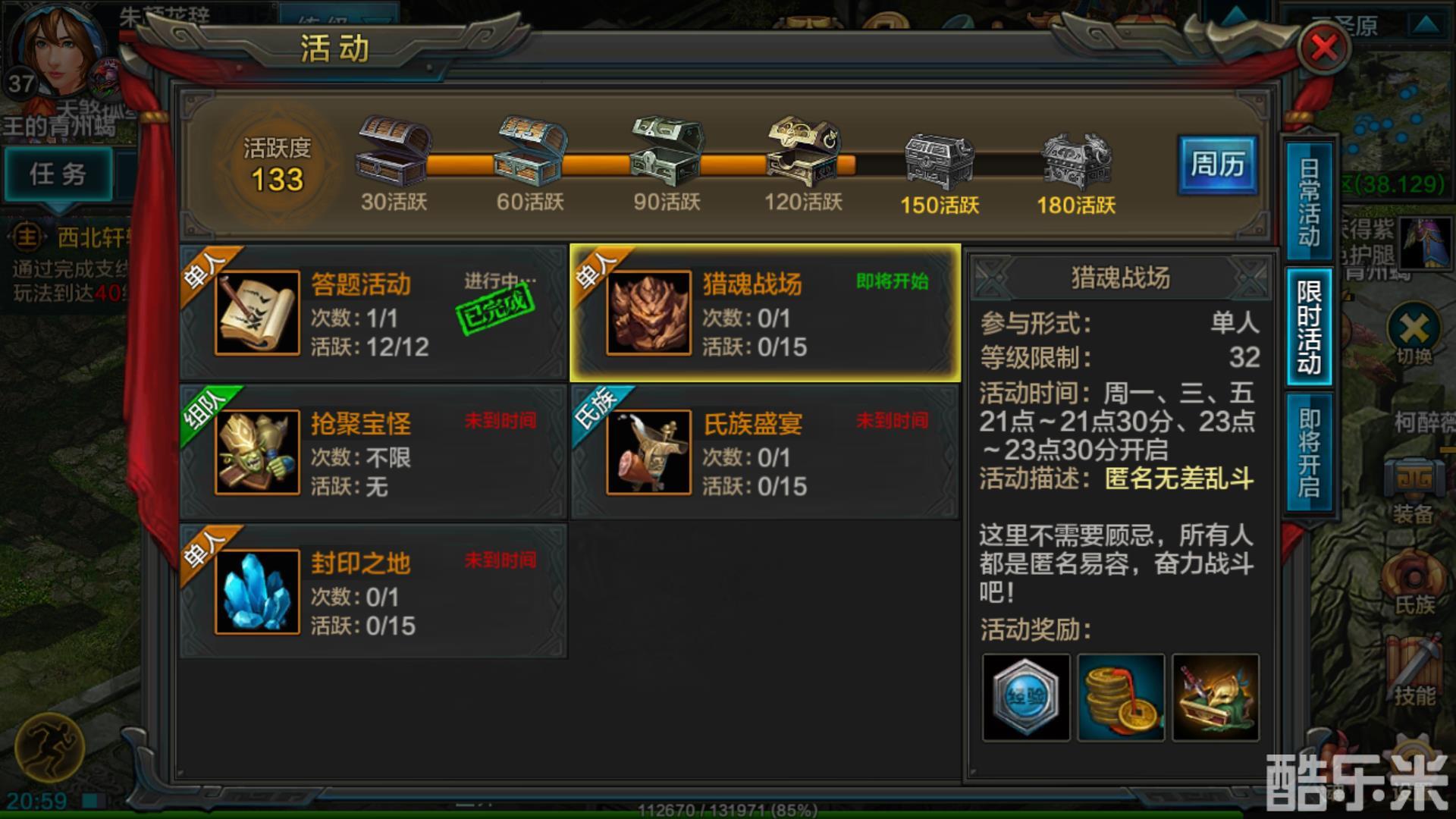Viewport: 1456px width, 819px height.
Task: Tap the gold coins reward icon
Action: click(1121, 698)
